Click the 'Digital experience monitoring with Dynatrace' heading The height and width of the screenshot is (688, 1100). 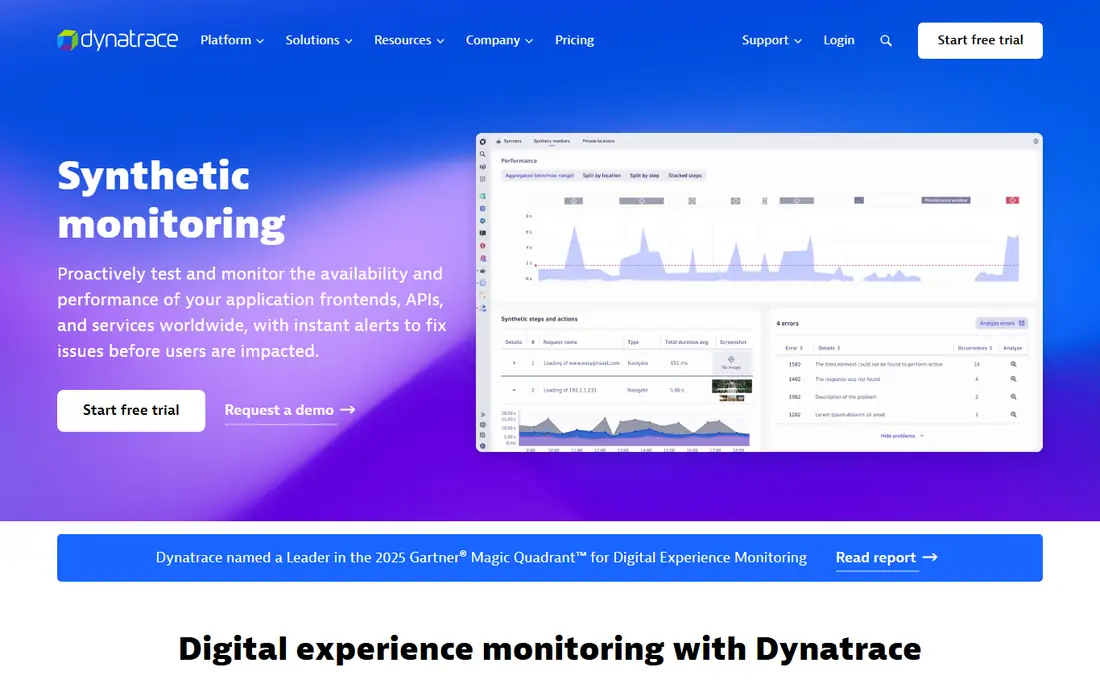pyautogui.click(x=550, y=648)
